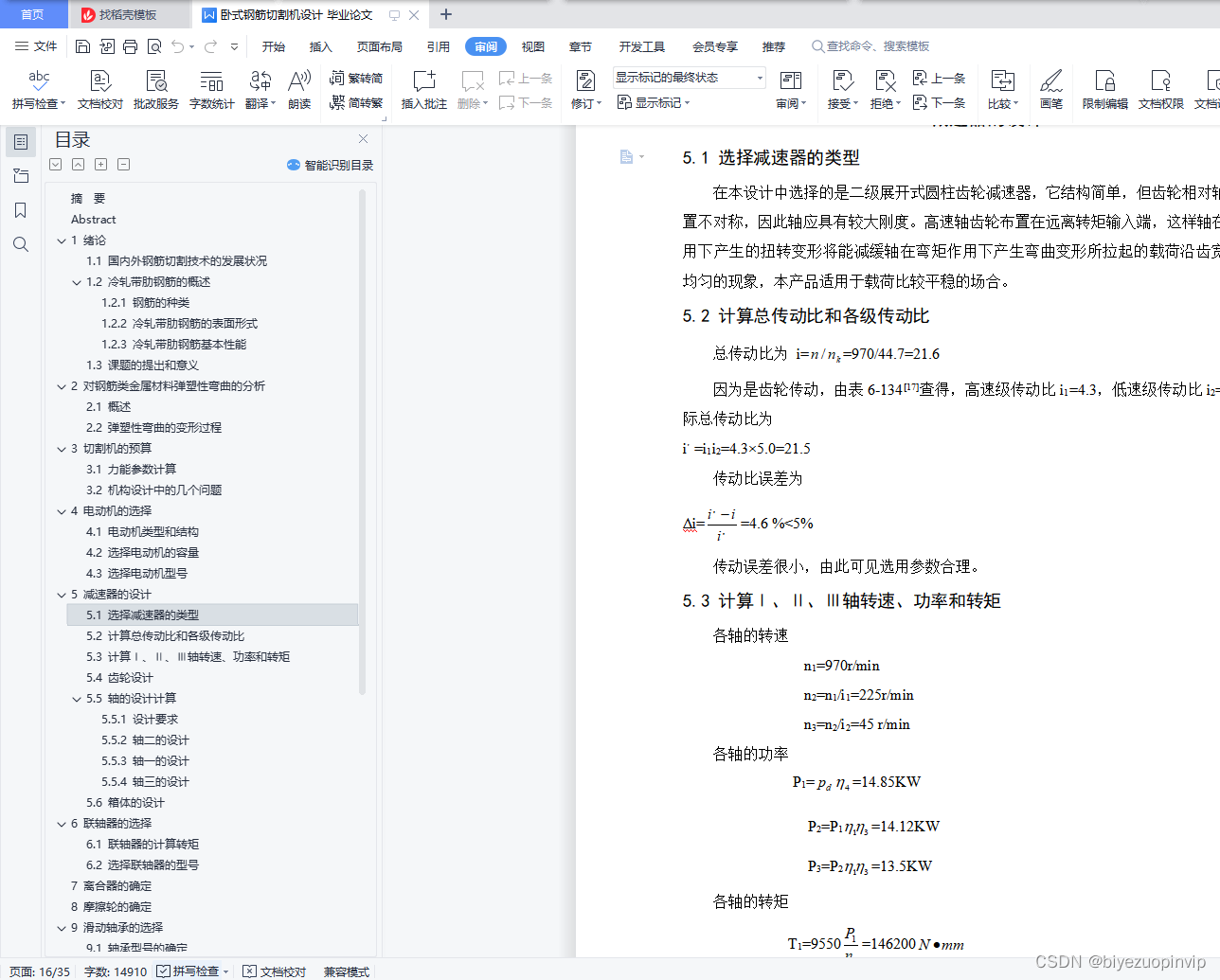Collapse the '3 切割机的预算' section
This screenshot has width=1220, height=980.
click(x=62, y=449)
